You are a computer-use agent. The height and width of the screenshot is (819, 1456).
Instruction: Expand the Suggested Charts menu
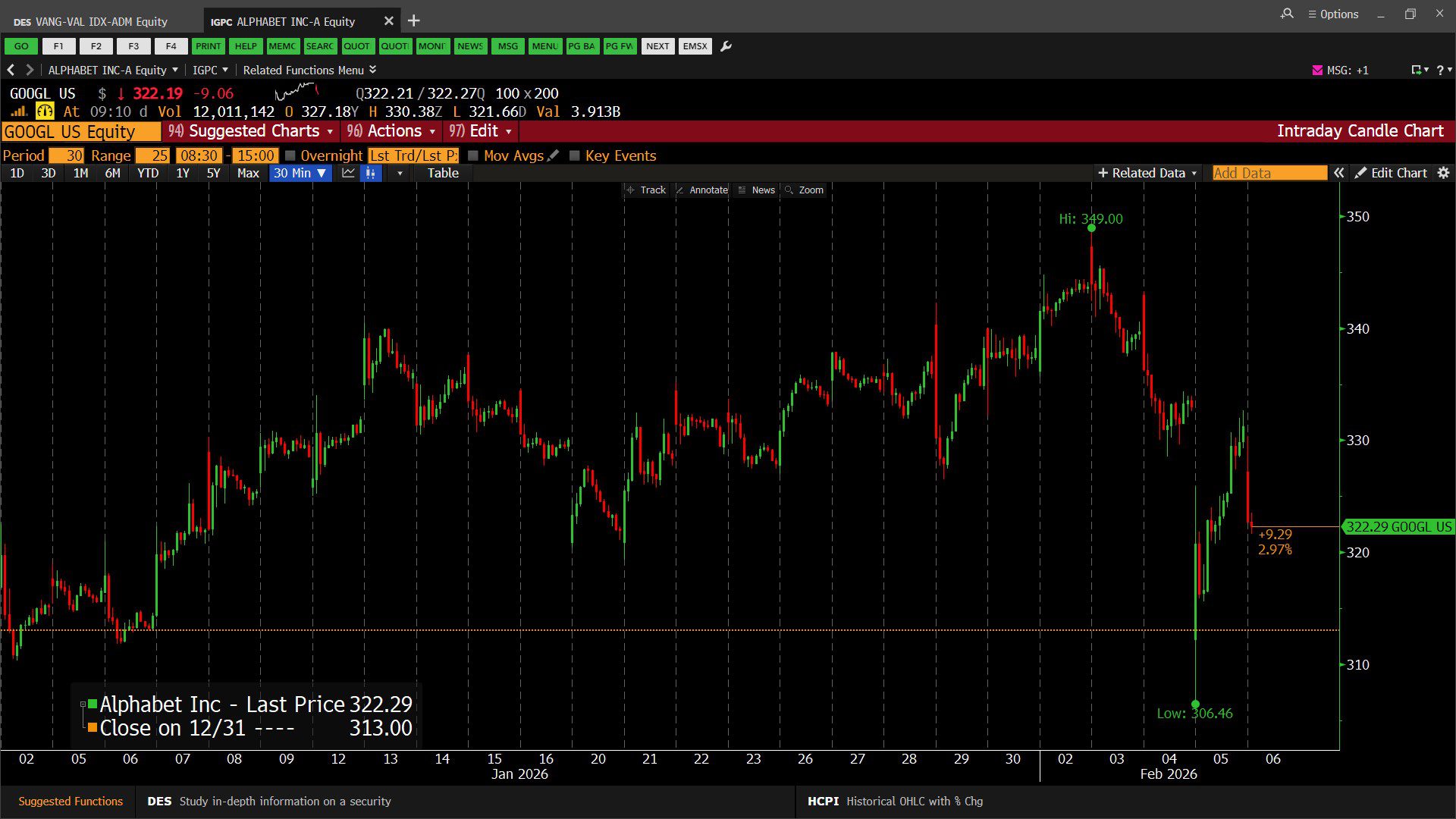[x=251, y=131]
